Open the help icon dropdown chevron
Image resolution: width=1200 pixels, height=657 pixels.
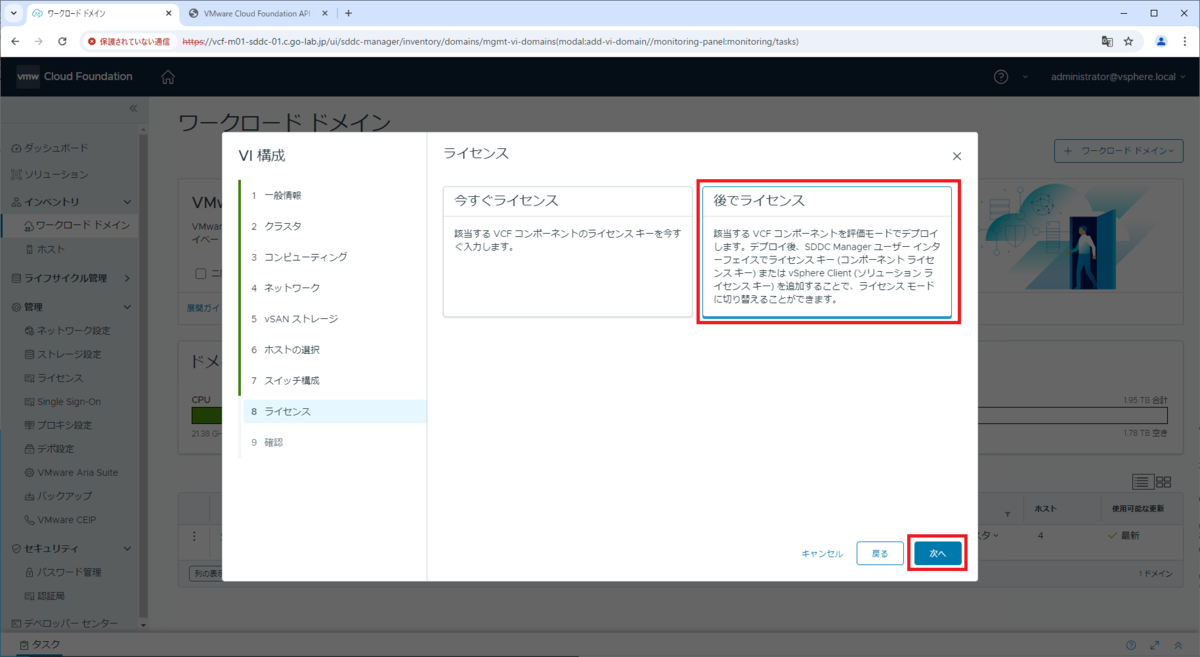point(1025,77)
